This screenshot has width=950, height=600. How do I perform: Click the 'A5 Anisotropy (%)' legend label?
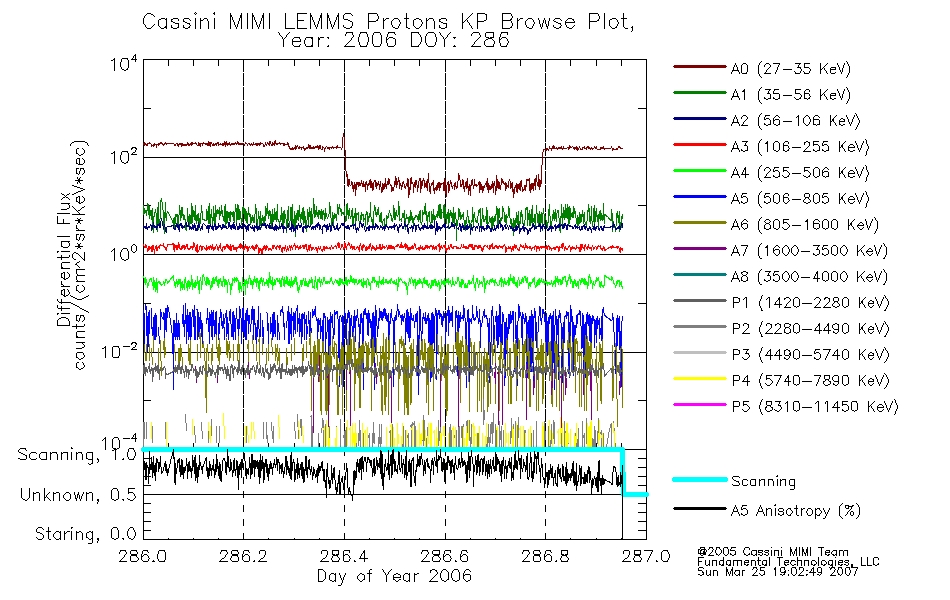pyautogui.click(x=796, y=511)
